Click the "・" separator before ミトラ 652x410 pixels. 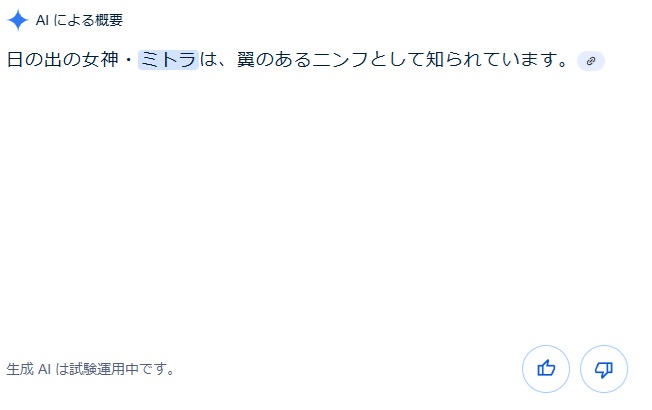click(x=127, y=60)
